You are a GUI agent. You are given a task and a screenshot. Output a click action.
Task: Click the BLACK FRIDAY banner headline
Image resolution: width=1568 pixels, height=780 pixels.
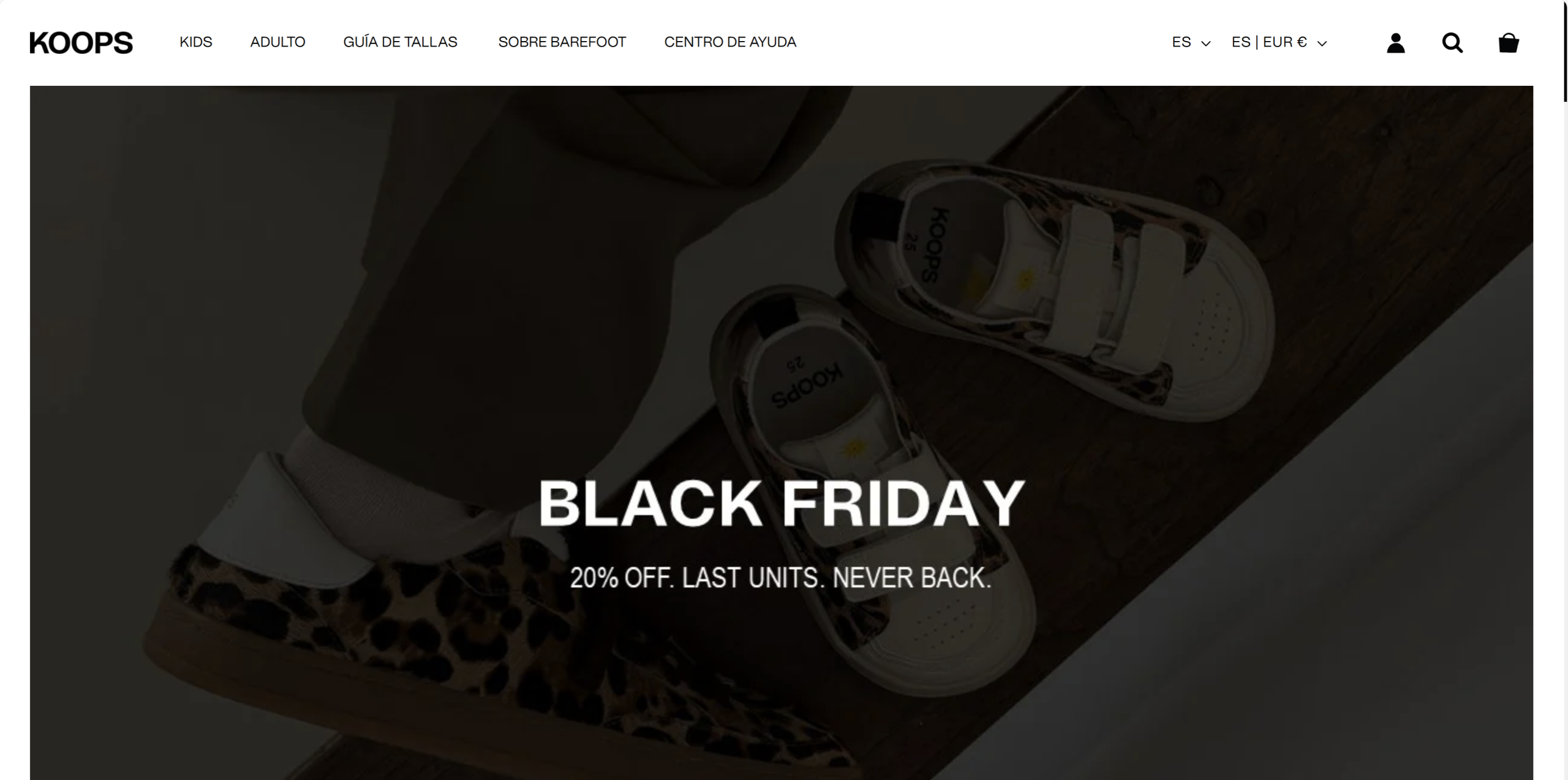(x=782, y=503)
